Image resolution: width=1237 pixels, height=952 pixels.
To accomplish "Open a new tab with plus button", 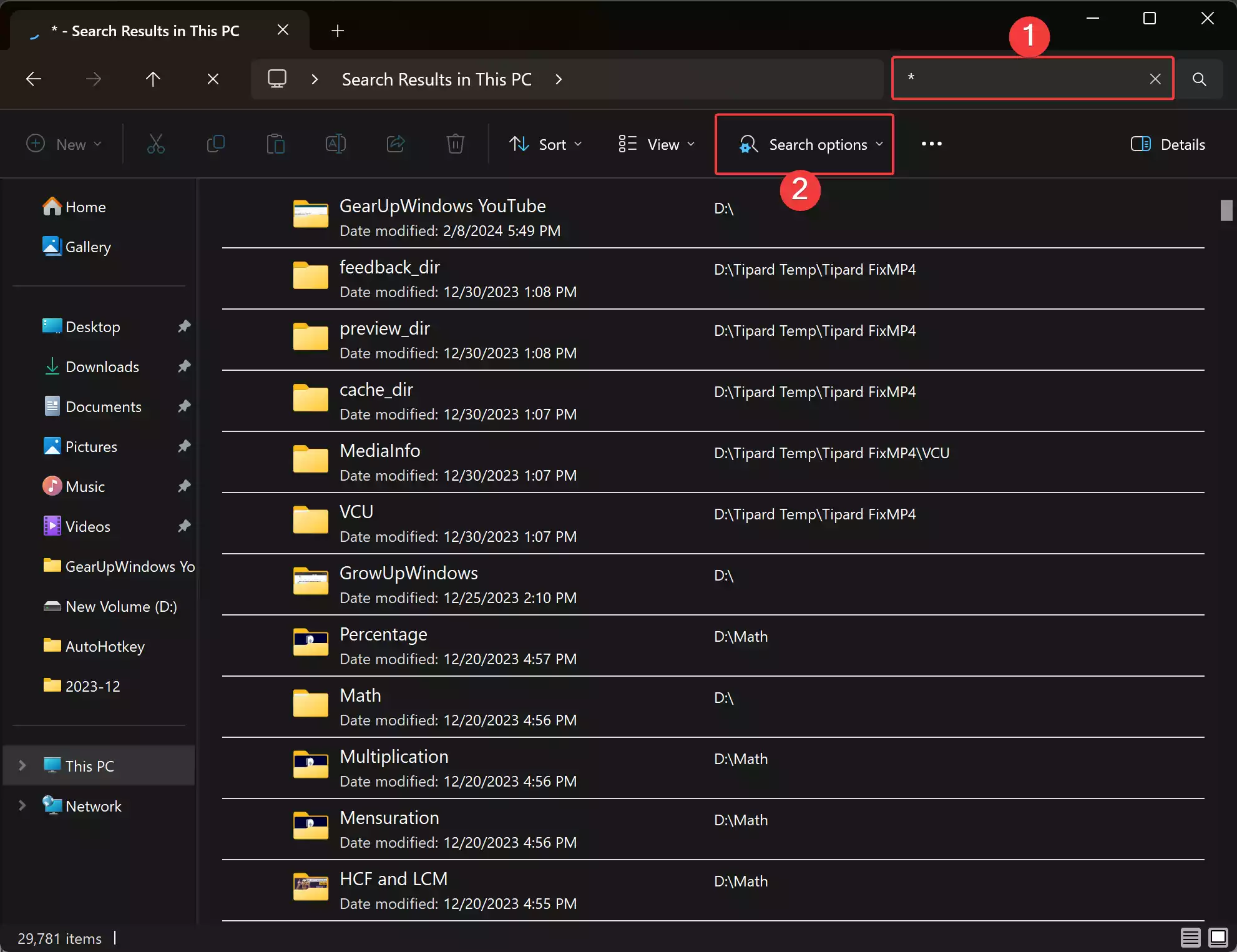I will click(x=338, y=31).
